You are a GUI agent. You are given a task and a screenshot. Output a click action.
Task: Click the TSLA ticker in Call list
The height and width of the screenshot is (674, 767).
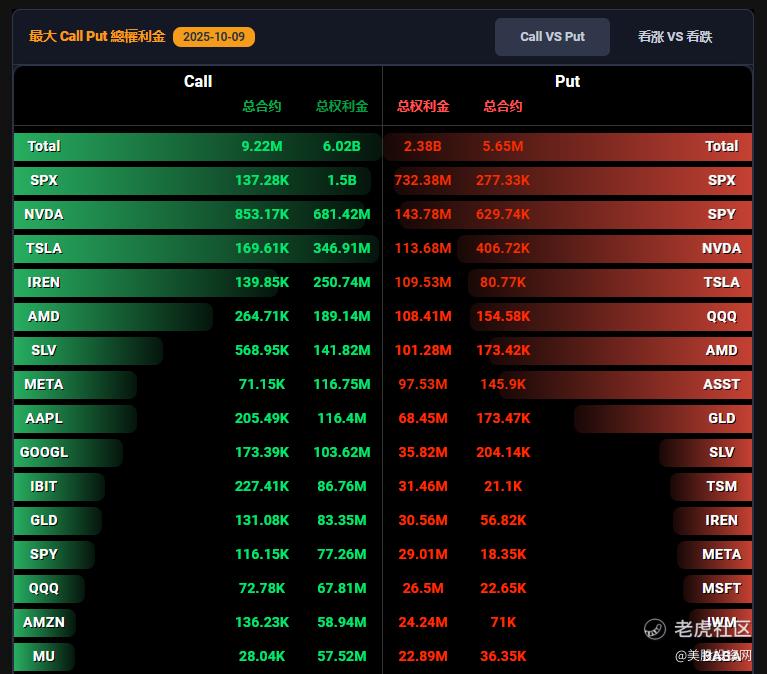click(x=44, y=248)
